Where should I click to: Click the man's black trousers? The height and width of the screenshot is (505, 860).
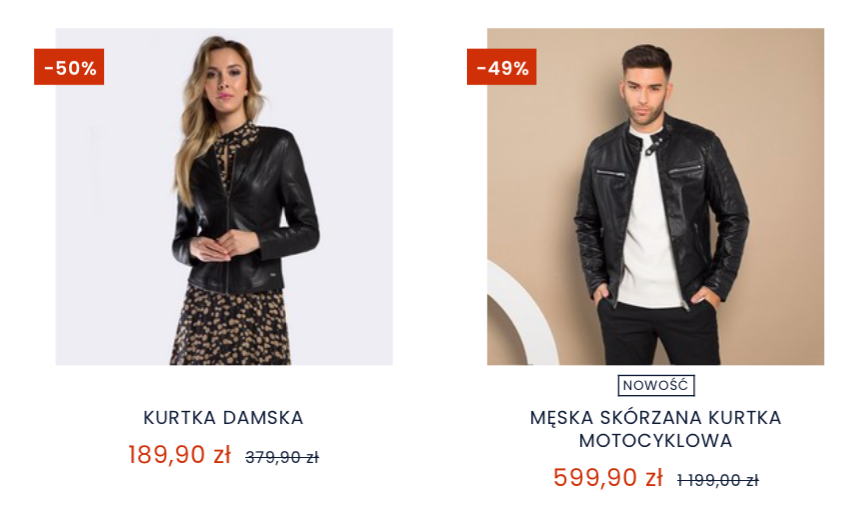click(x=655, y=335)
